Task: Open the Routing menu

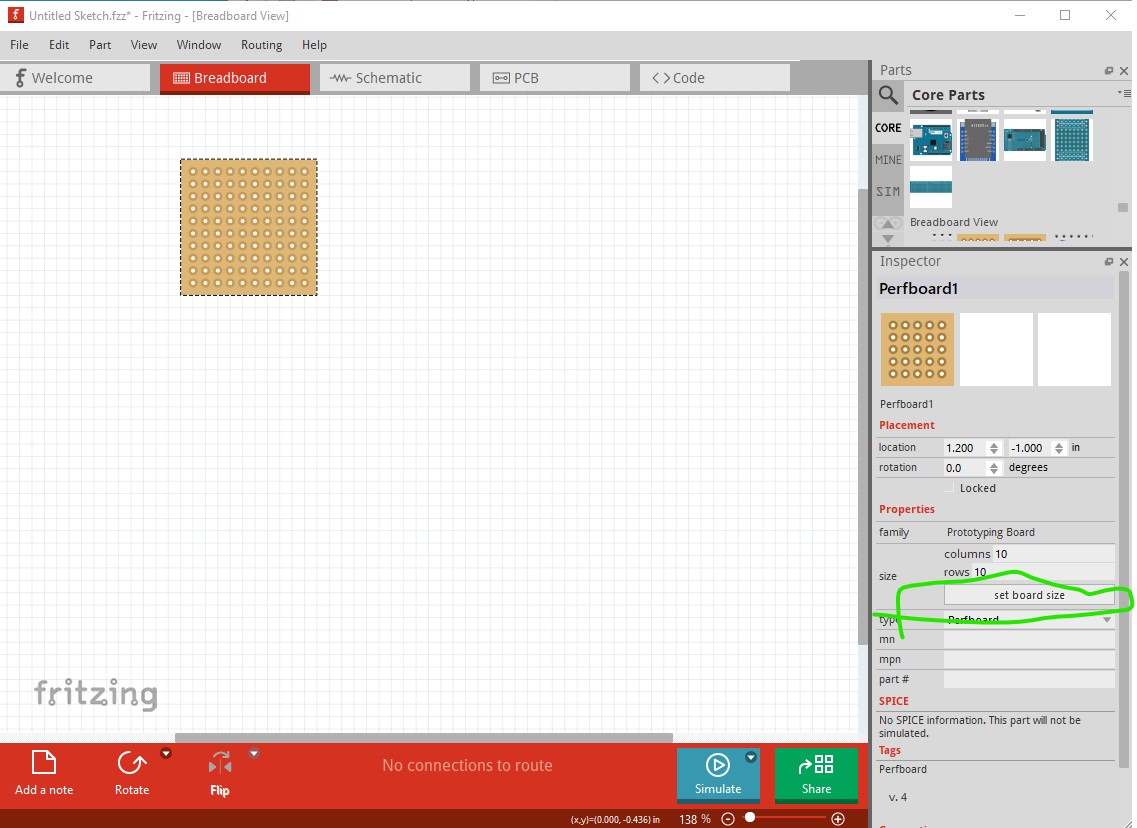Action: (261, 45)
